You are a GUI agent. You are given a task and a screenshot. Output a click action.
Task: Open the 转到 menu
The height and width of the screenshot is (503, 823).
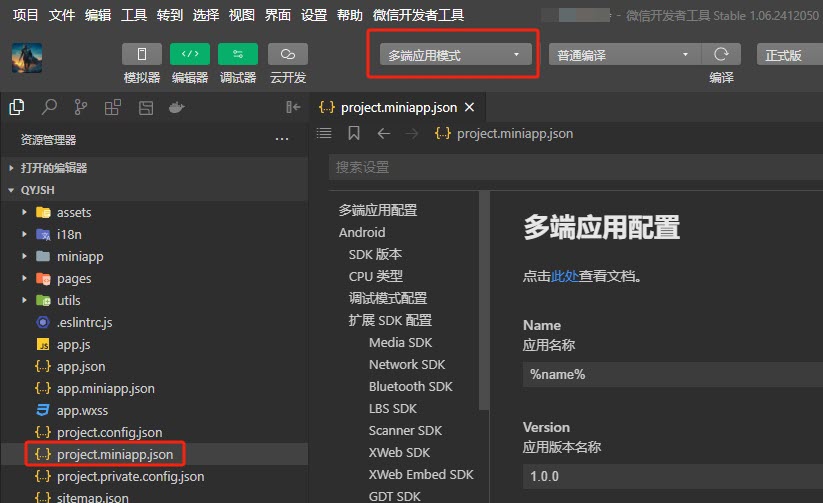[170, 15]
